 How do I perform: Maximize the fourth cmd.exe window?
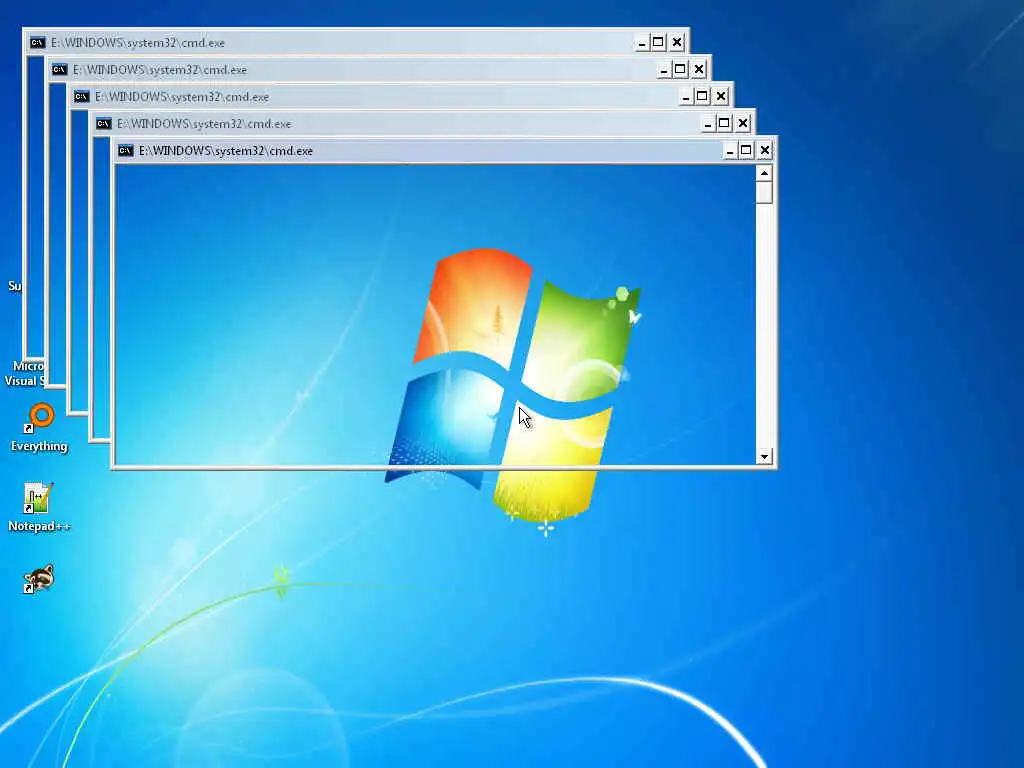(724, 123)
